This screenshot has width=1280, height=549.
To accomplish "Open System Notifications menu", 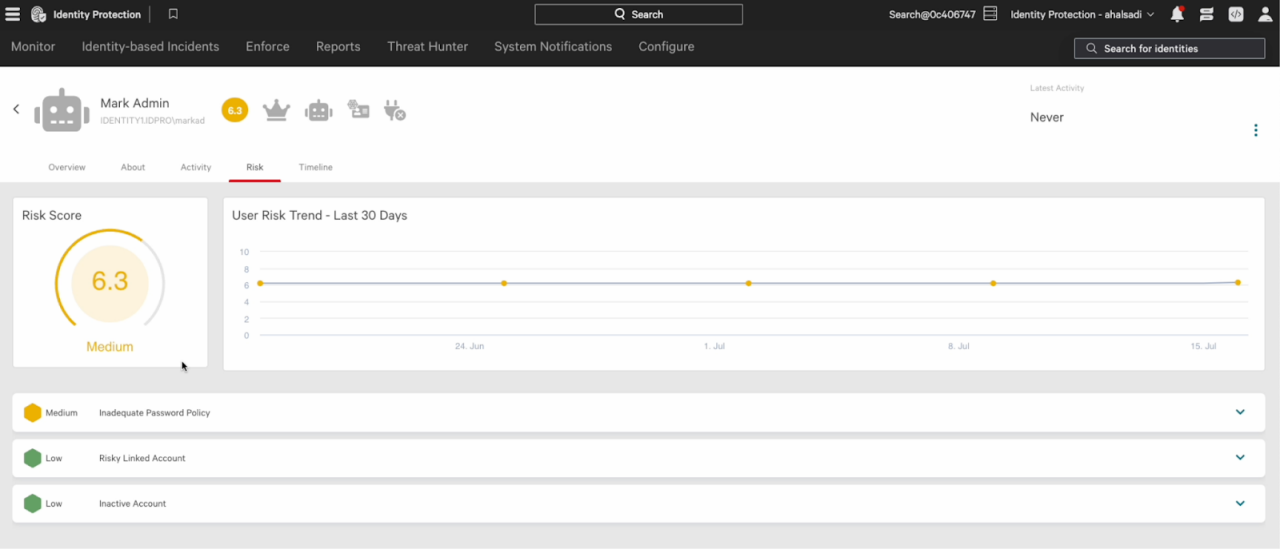I will point(553,47).
